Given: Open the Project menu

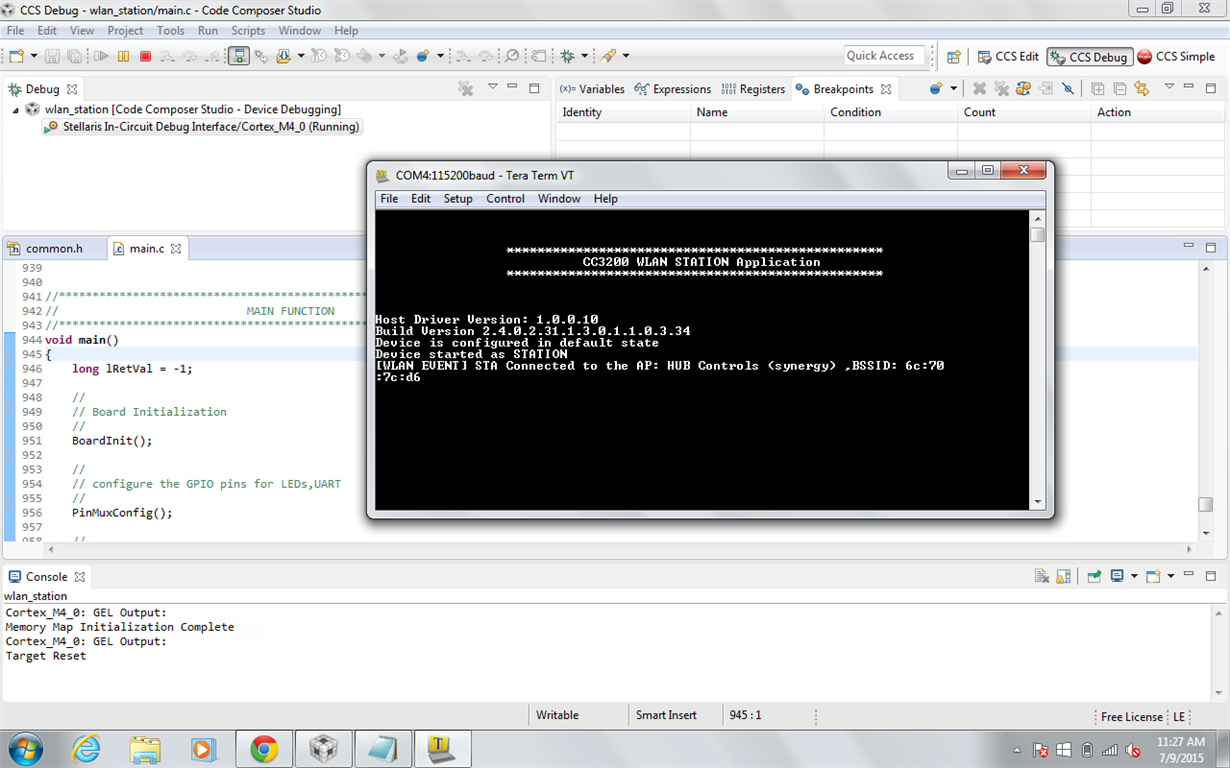Looking at the screenshot, I should pyautogui.click(x=125, y=31).
